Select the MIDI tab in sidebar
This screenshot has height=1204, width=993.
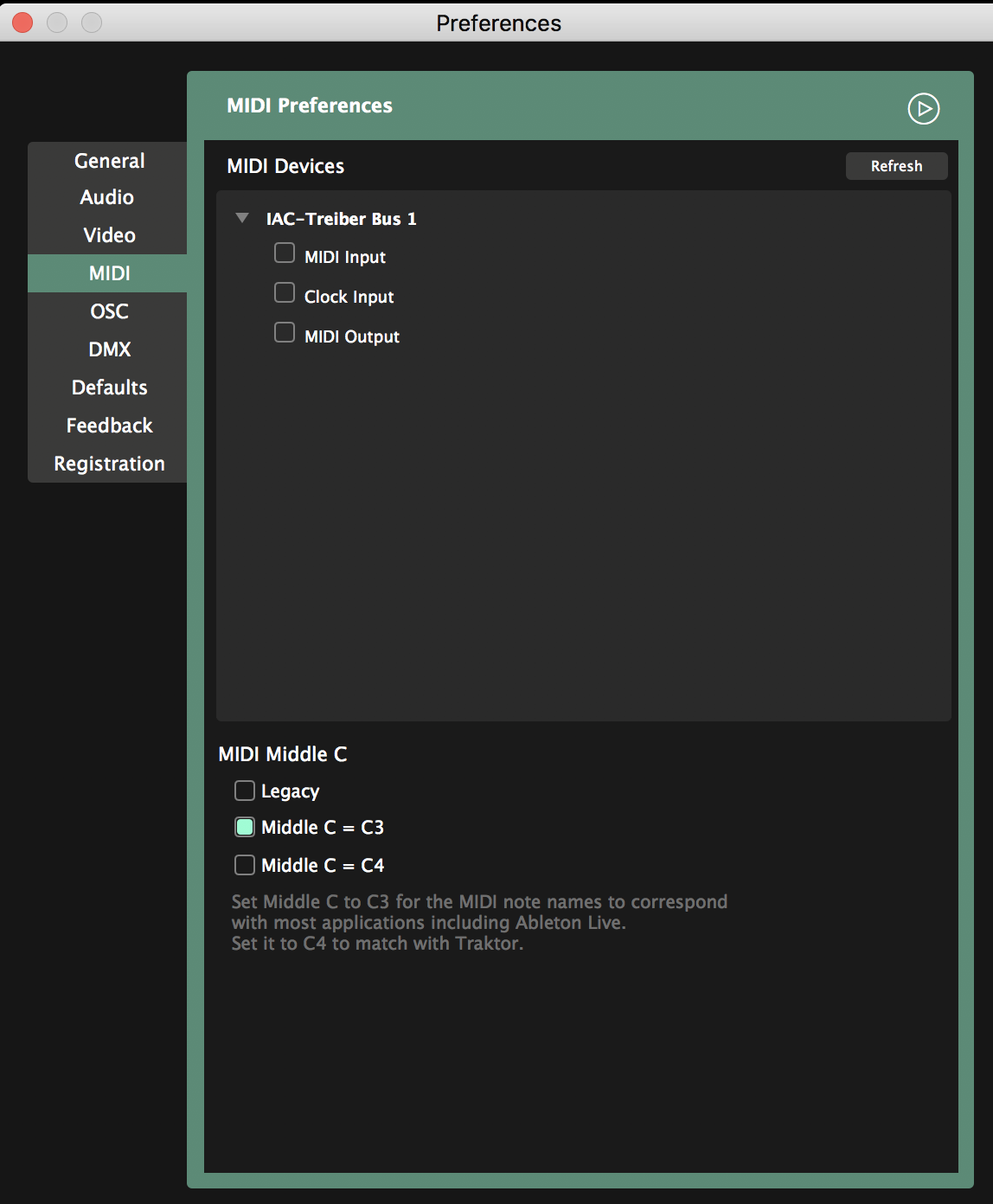click(x=109, y=273)
